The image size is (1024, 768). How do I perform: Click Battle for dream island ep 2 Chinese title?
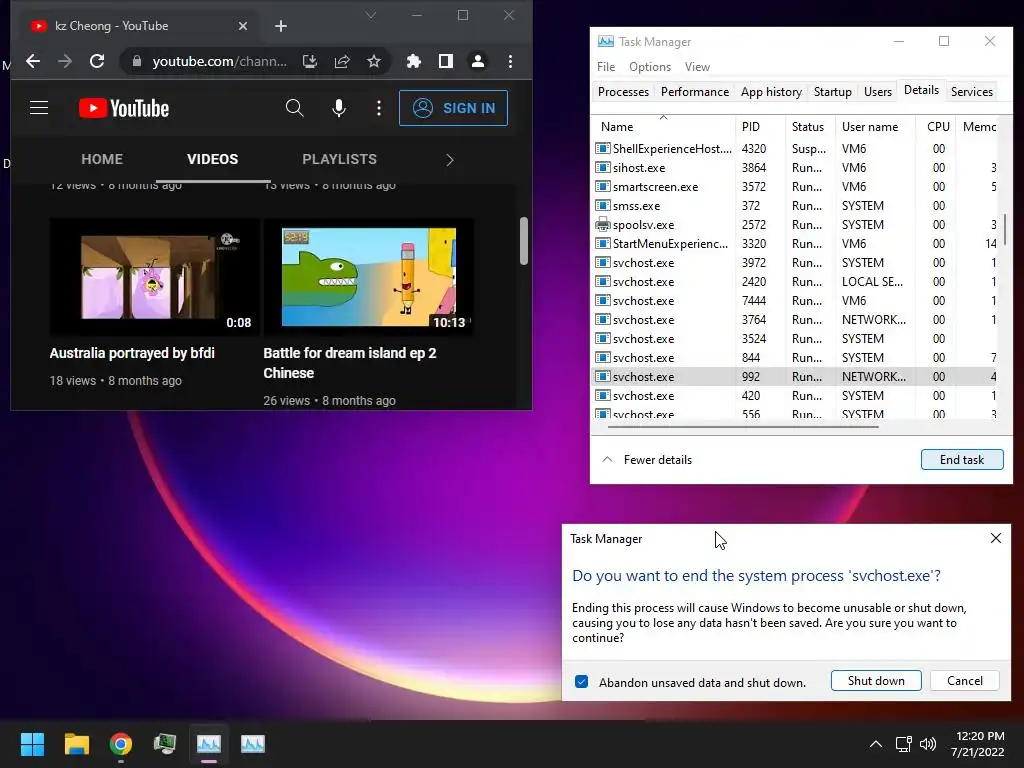coord(350,363)
